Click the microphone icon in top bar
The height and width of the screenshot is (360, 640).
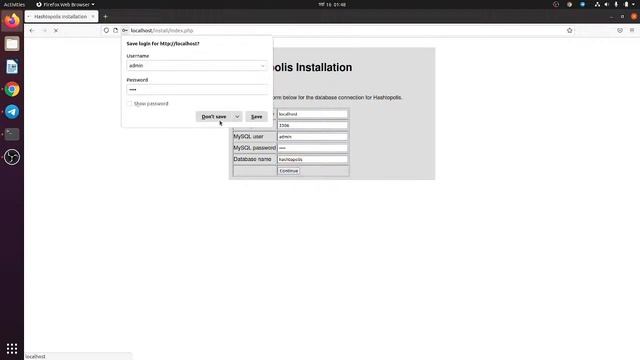coord(616,4)
